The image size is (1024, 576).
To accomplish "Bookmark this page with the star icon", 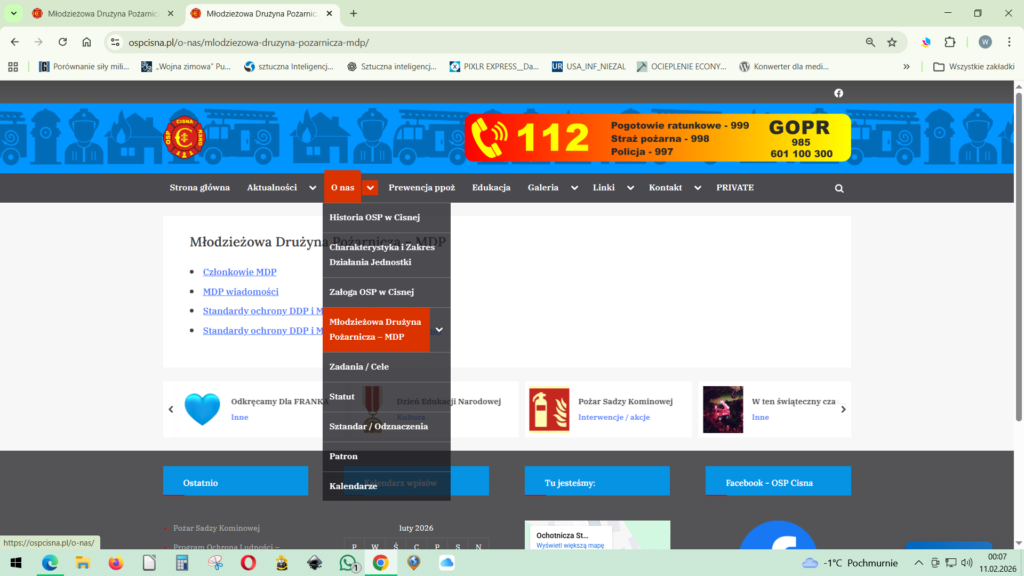I will (x=892, y=42).
